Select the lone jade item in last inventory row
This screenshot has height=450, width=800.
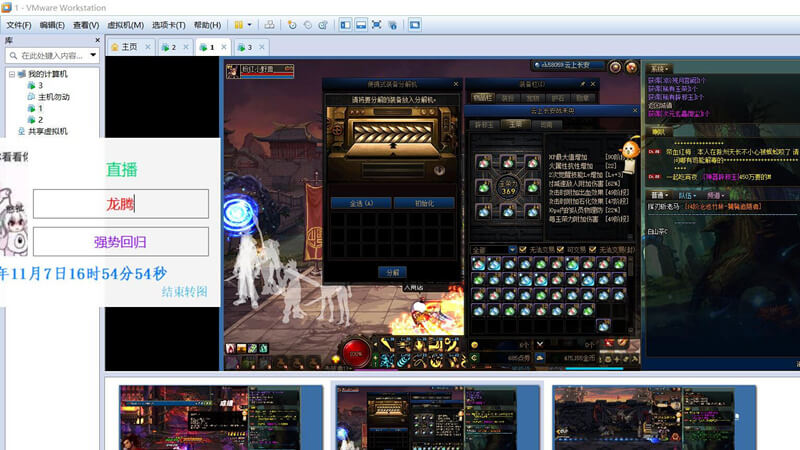[603, 325]
